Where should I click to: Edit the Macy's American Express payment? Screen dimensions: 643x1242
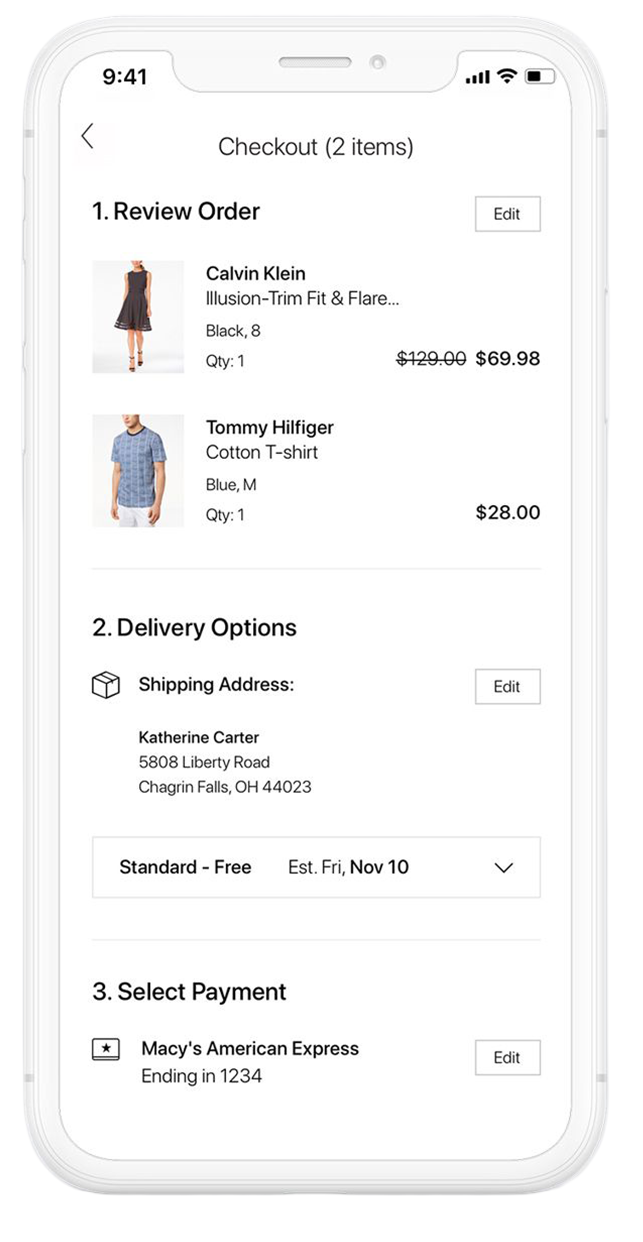coord(507,1058)
